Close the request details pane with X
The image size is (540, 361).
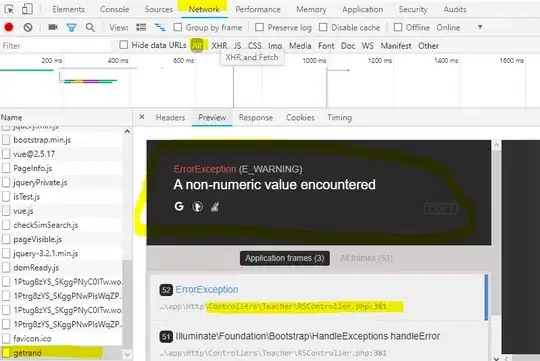click(142, 117)
